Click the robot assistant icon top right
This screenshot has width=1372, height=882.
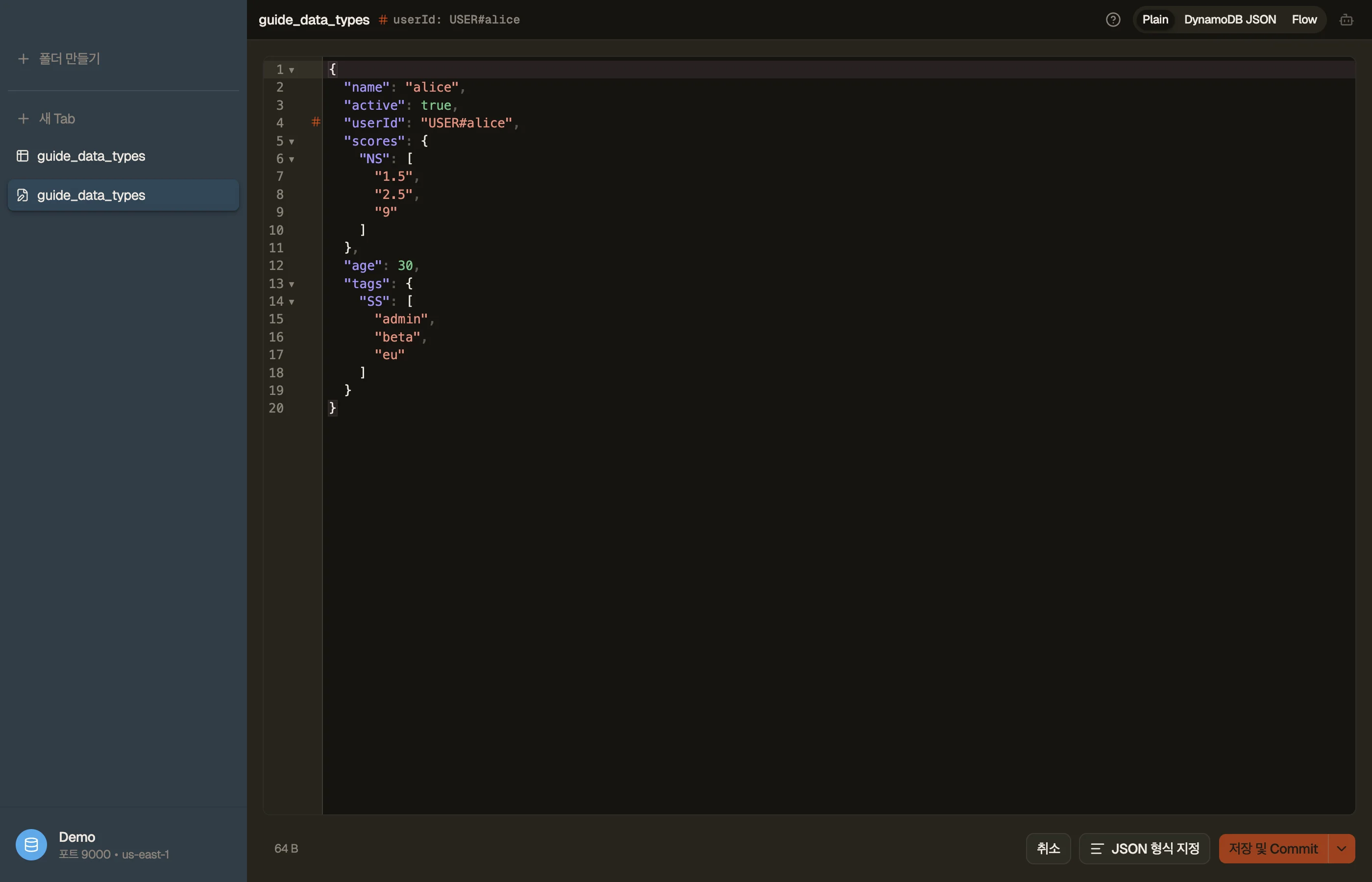click(1346, 20)
